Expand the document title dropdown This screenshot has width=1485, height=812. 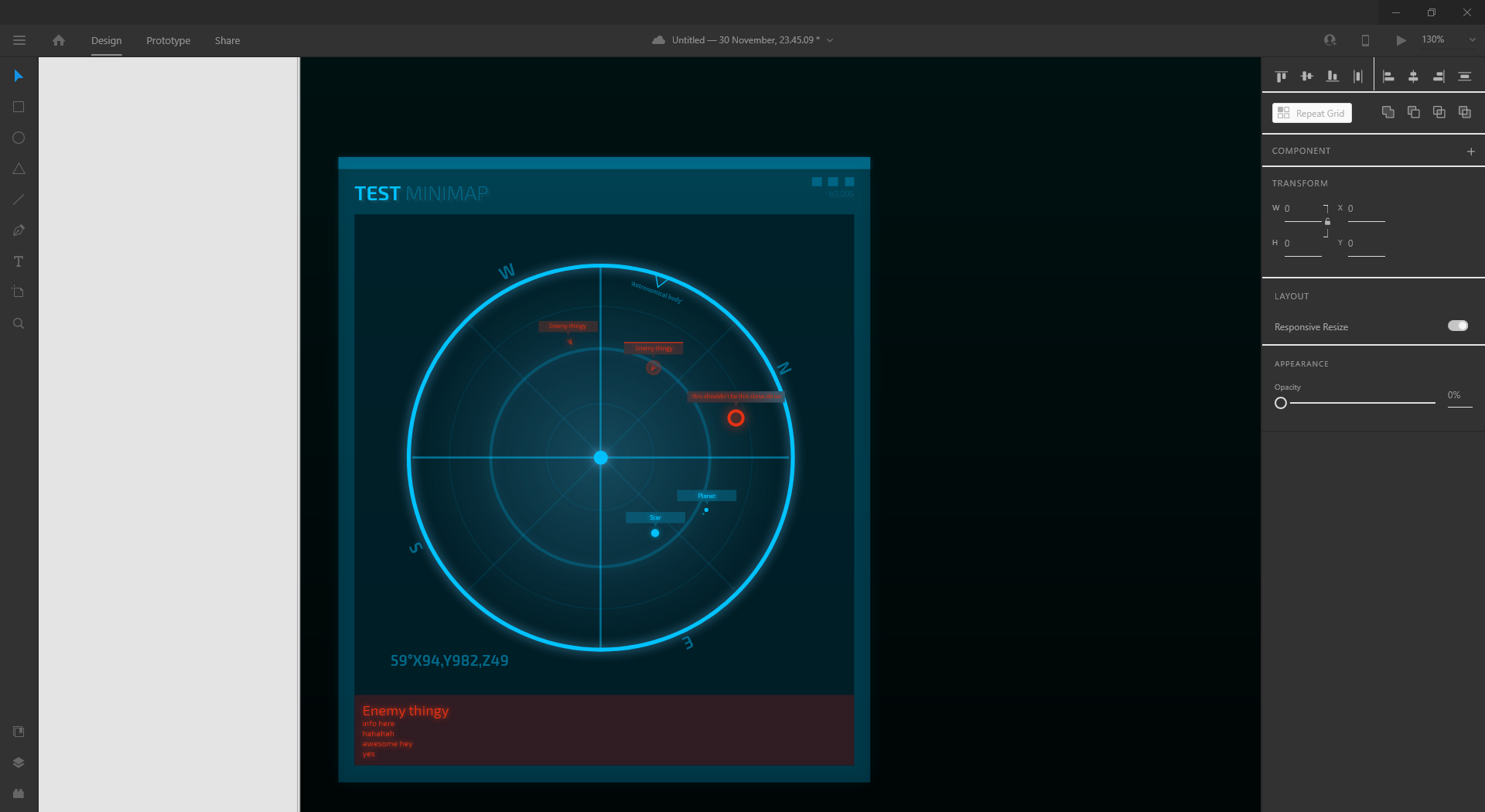tap(830, 40)
